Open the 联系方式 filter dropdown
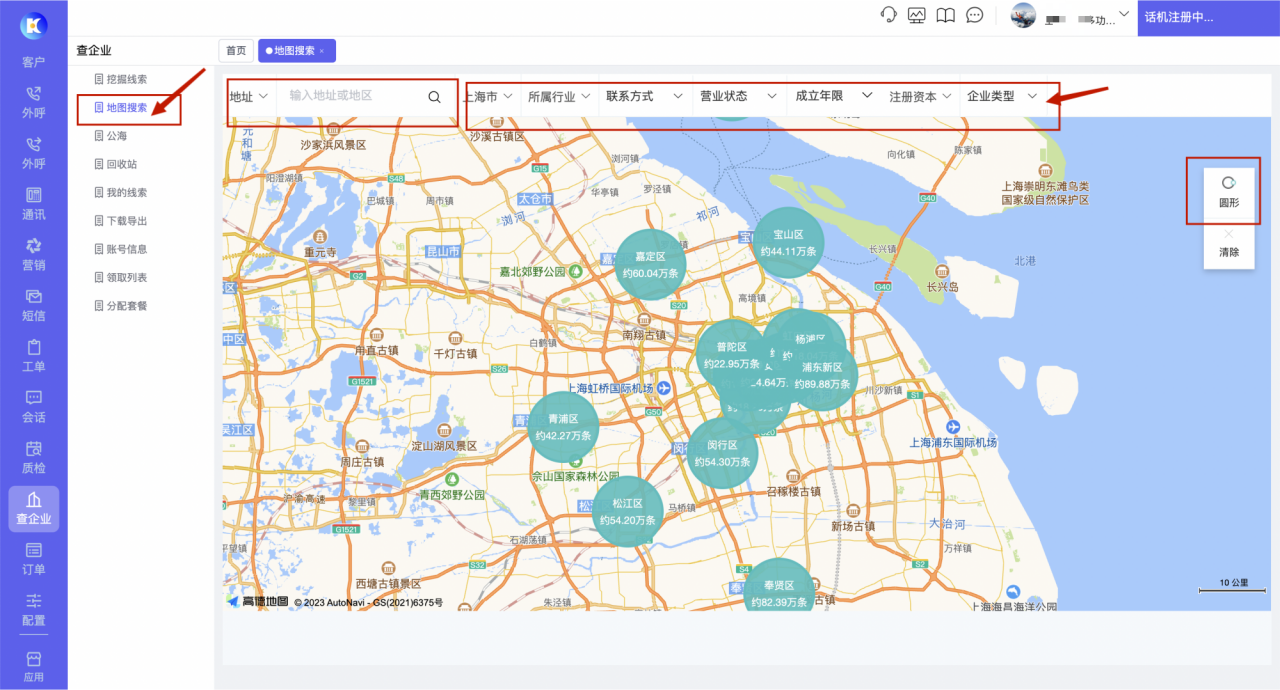This screenshot has width=1280, height=690. 645,97
